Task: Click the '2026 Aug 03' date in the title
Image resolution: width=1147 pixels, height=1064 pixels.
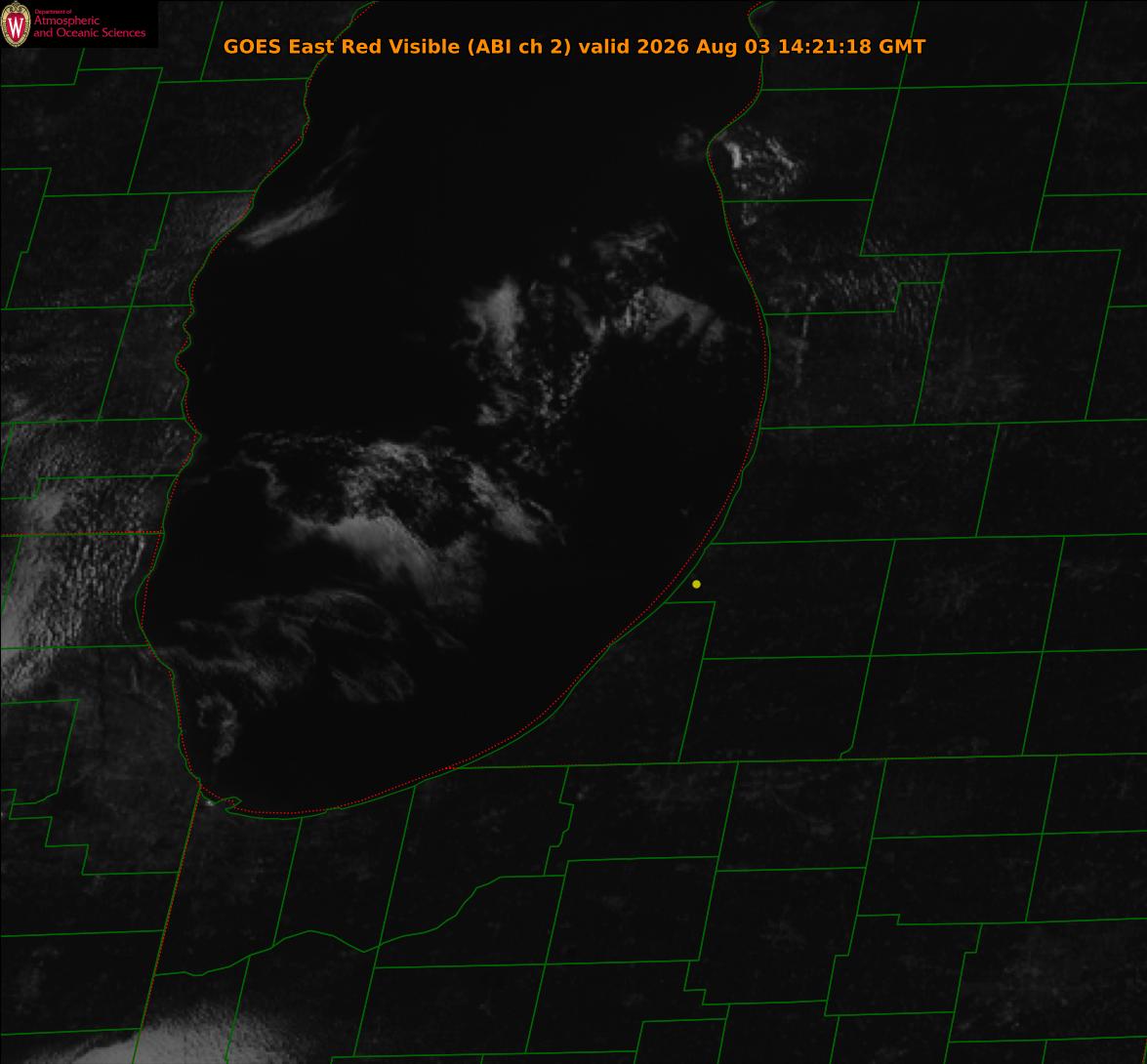Action: pos(704,47)
